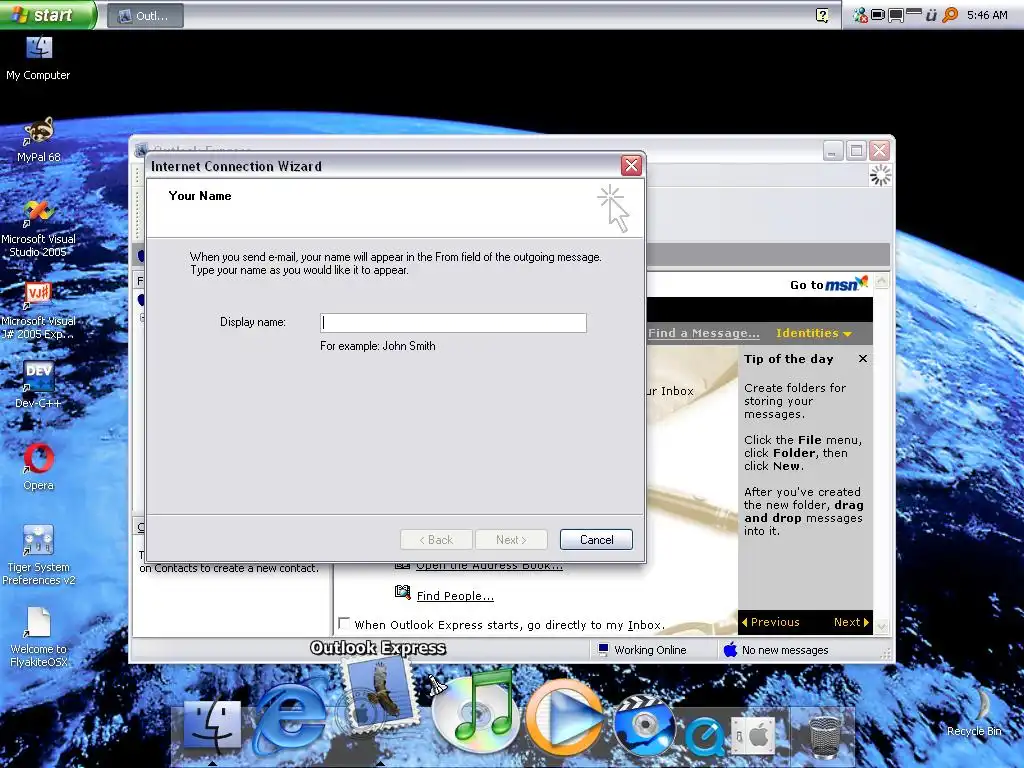The width and height of the screenshot is (1024, 768).
Task: Select Welcome to FlyakiteOSX document icon
Action: tap(39, 637)
